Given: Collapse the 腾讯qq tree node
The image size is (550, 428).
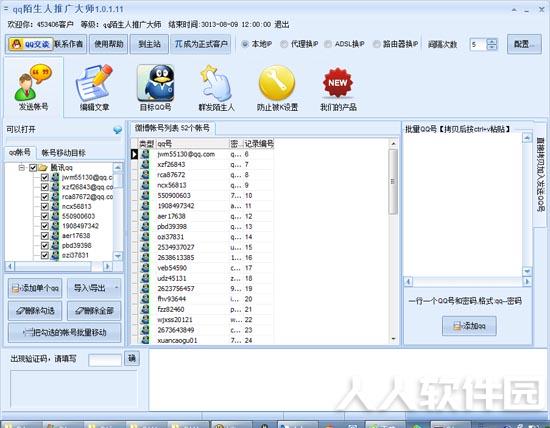Looking at the screenshot, I should (x=22, y=168).
